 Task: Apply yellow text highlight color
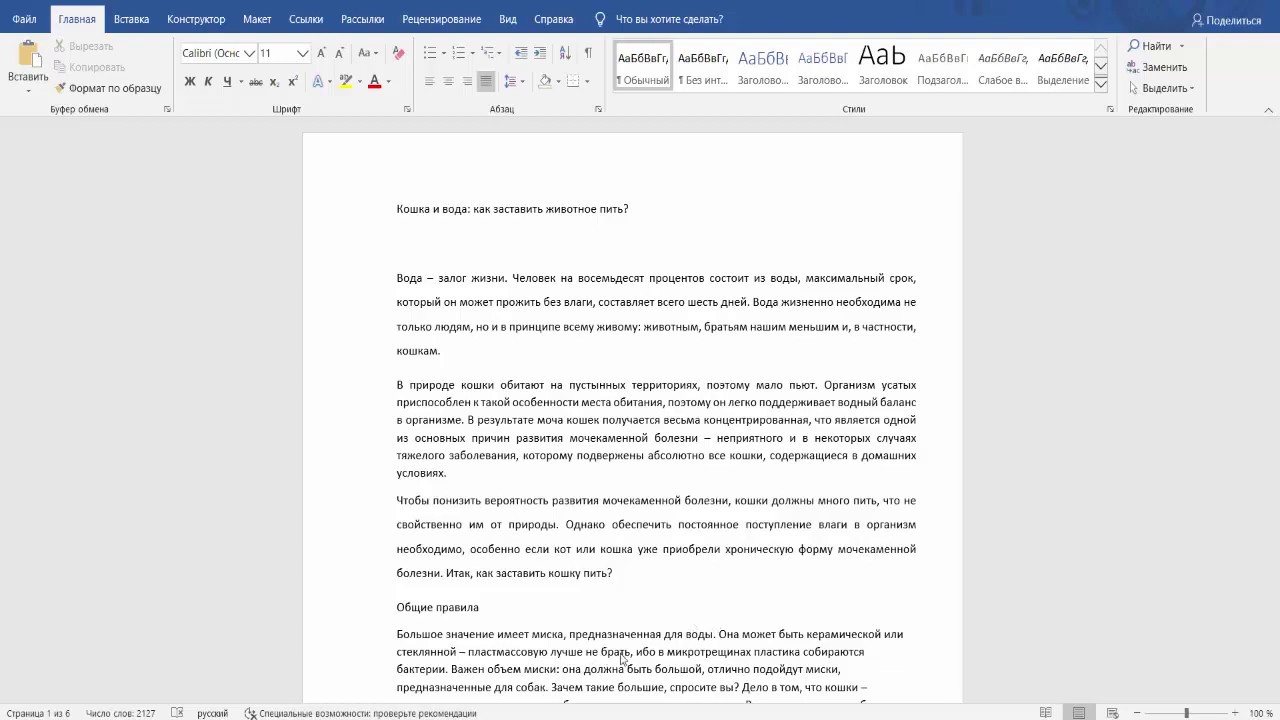pyautogui.click(x=346, y=82)
